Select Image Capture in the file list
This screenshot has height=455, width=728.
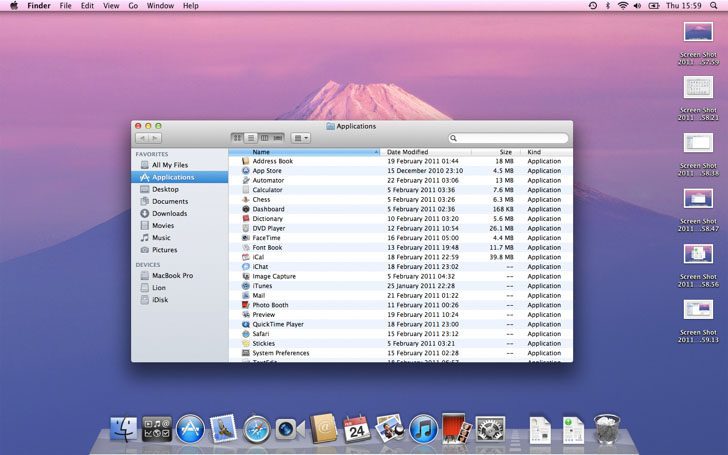pyautogui.click(x=401, y=276)
